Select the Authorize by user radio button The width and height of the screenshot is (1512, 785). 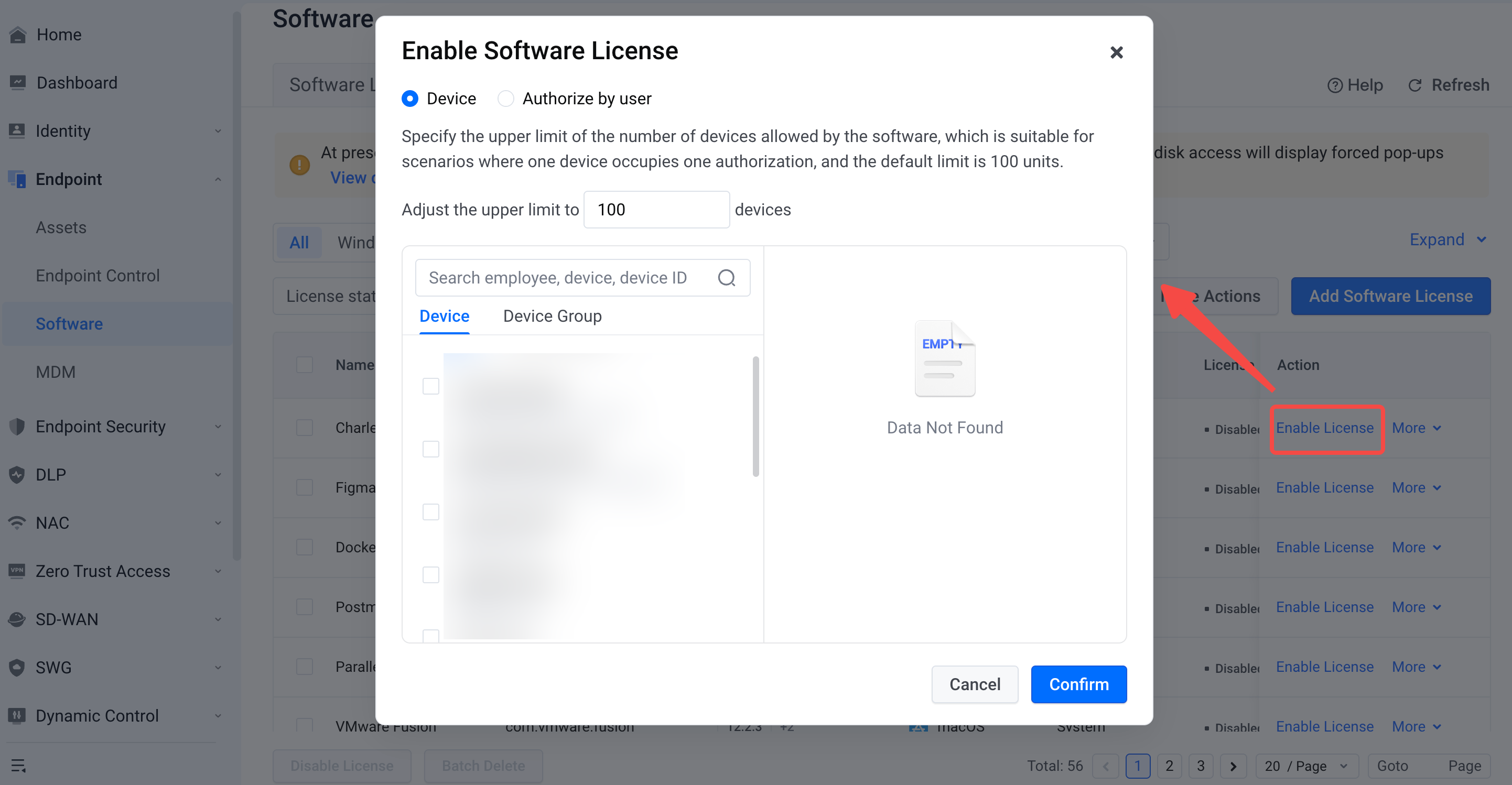pyautogui.click(x=505, y=98)
